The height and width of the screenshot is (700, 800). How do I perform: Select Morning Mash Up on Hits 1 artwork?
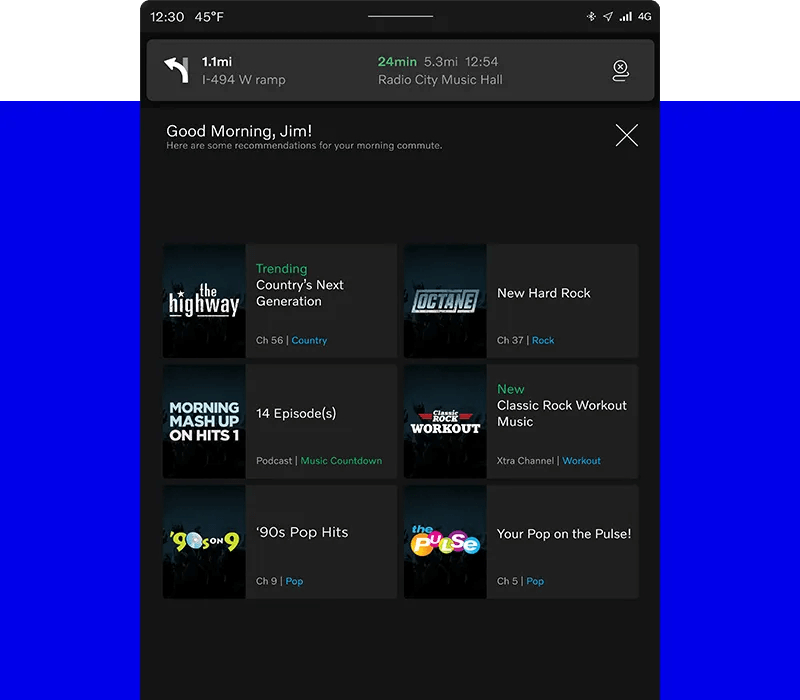click(x=204, y=421)
